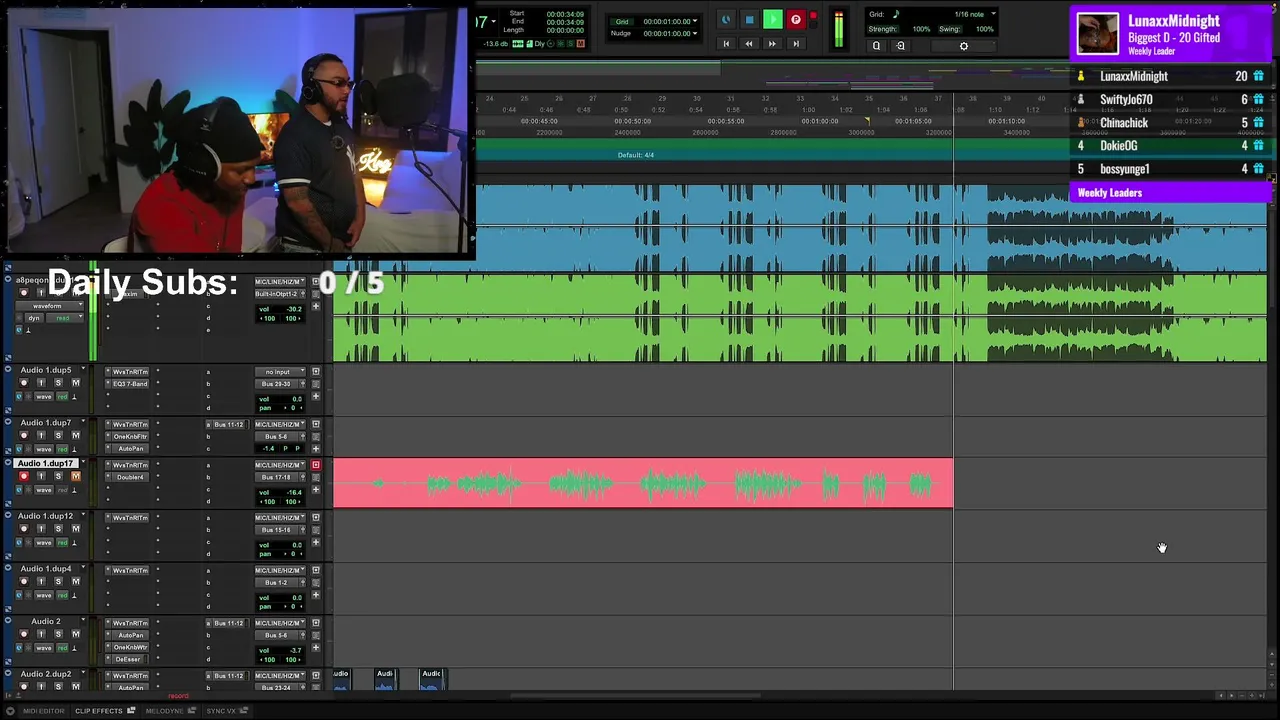Open the read automation dropdown on top track
The width and height of the screenshot is (1280, 720).
point(67,318)
